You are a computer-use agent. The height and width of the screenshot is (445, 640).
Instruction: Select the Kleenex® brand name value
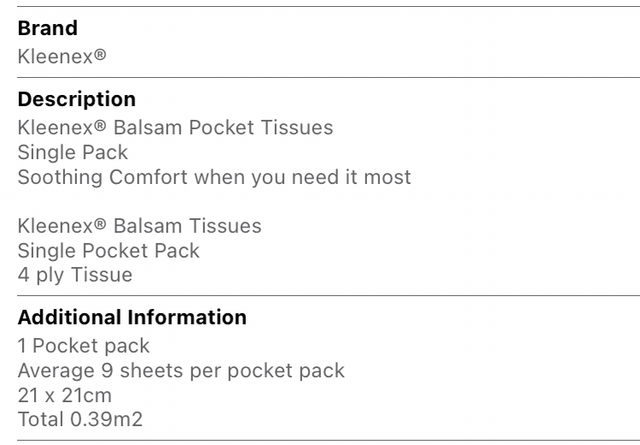pyautogui.click(x=62, y=56)
